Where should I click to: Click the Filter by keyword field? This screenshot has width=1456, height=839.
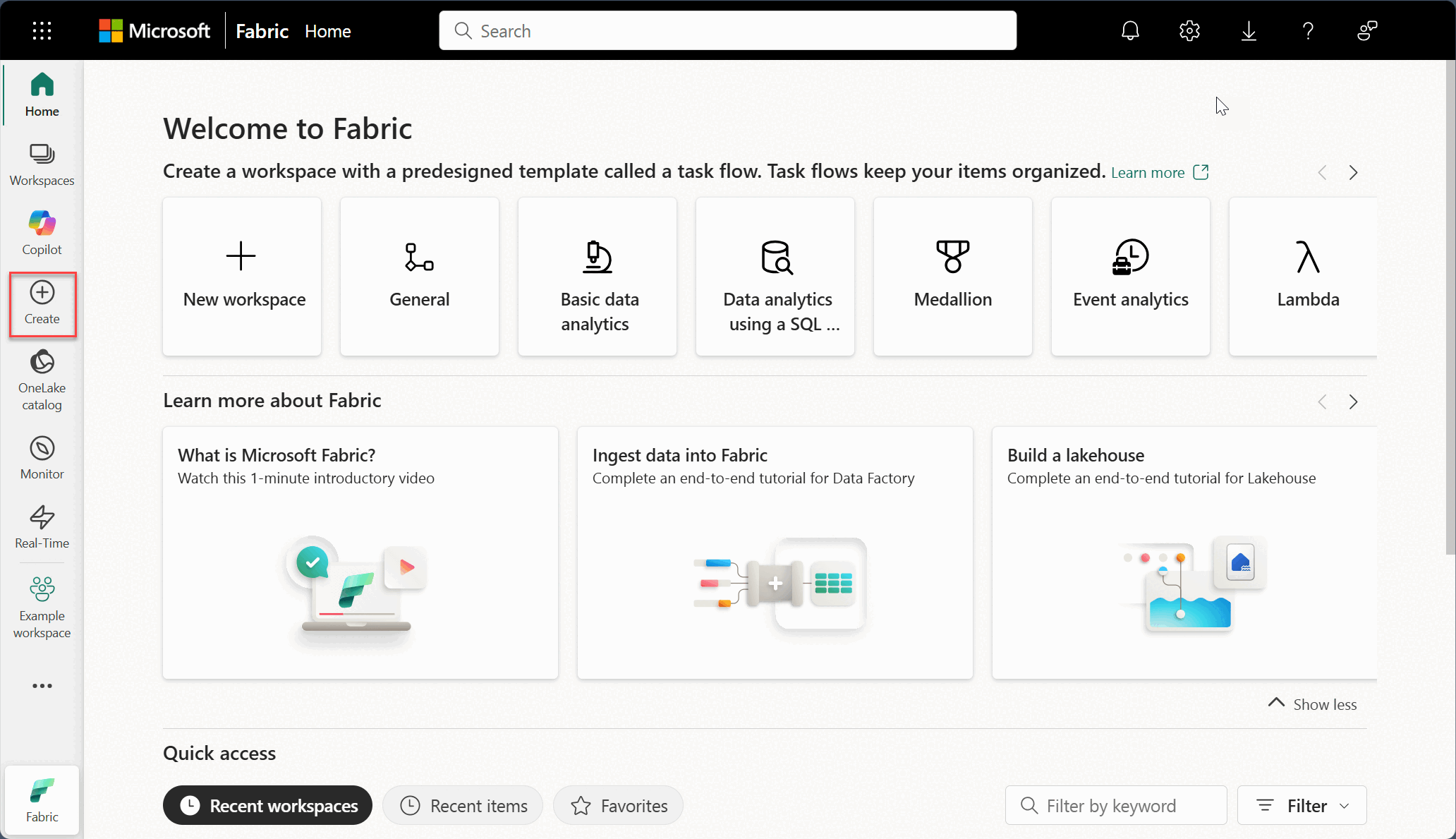(1116, 805)
